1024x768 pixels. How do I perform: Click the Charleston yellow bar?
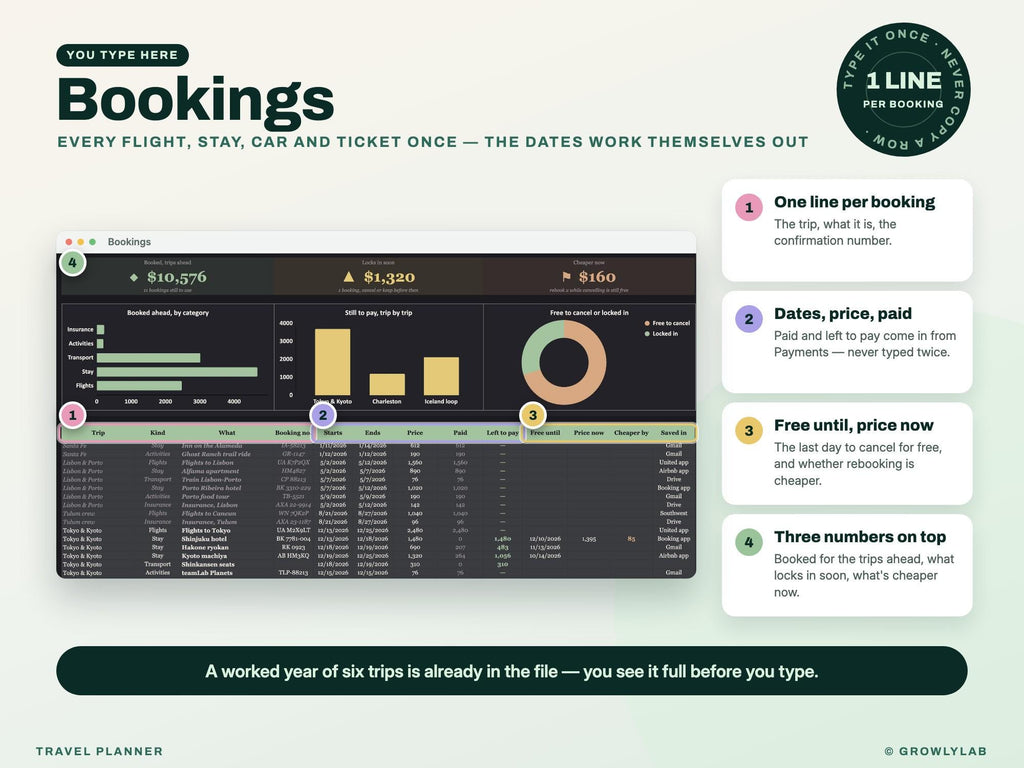pos(387,385)
